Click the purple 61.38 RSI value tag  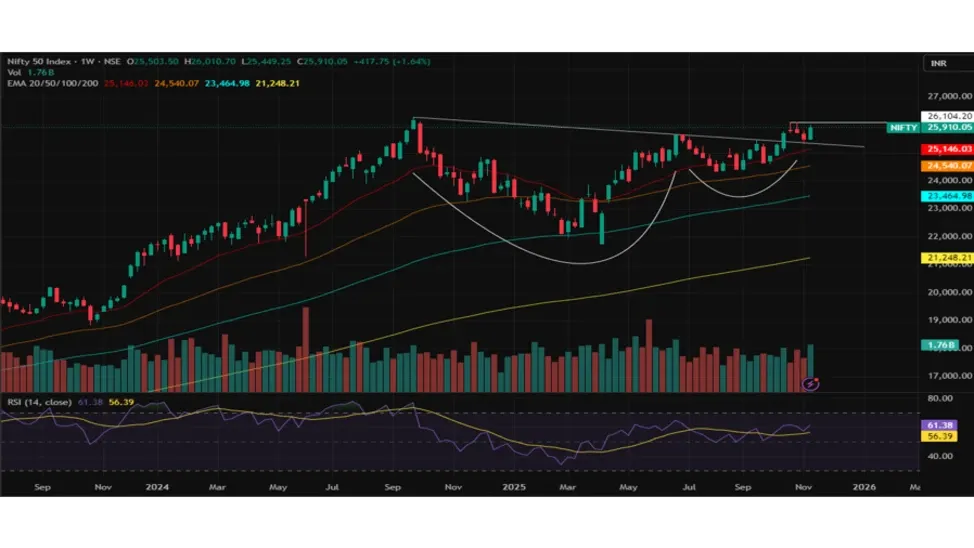click(x=940, y=424)
